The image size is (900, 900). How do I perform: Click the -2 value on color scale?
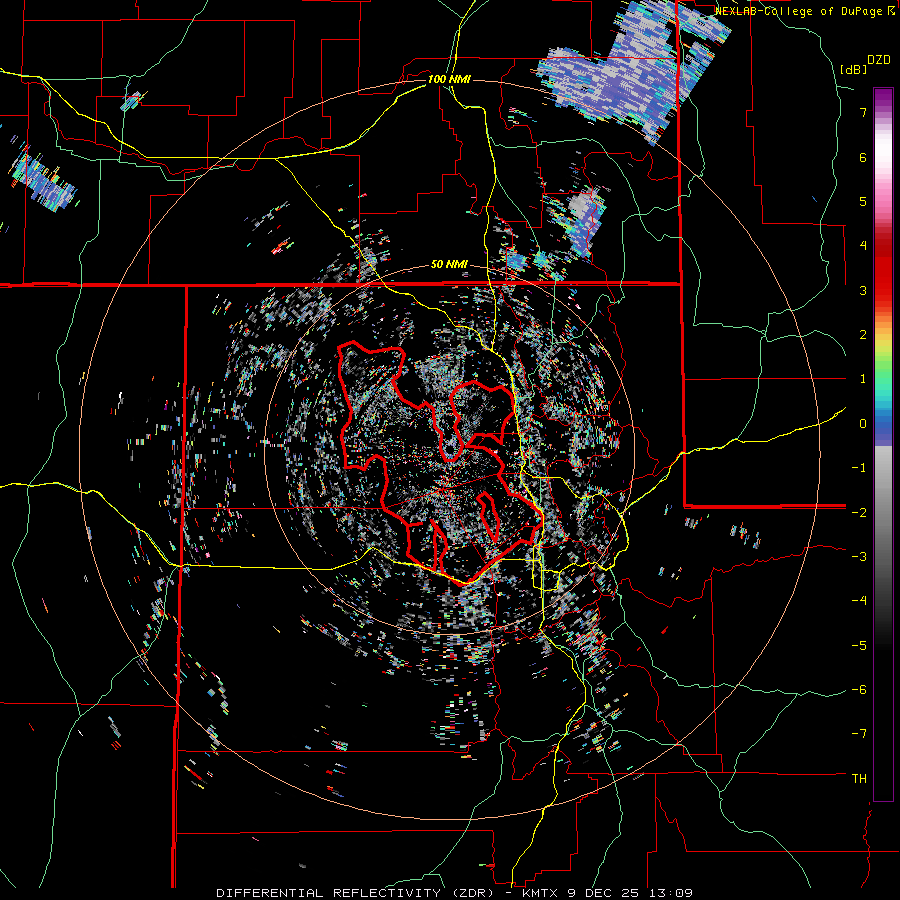click(859, 512)
